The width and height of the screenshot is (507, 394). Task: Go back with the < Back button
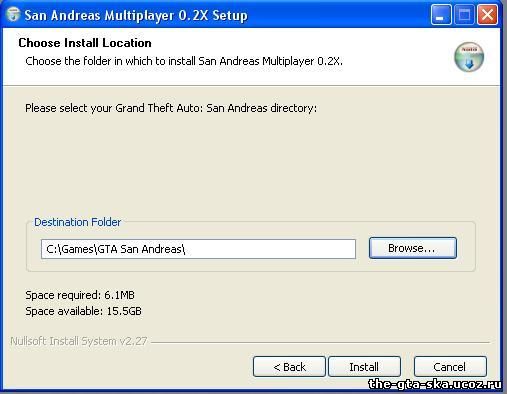pos(289,367)
